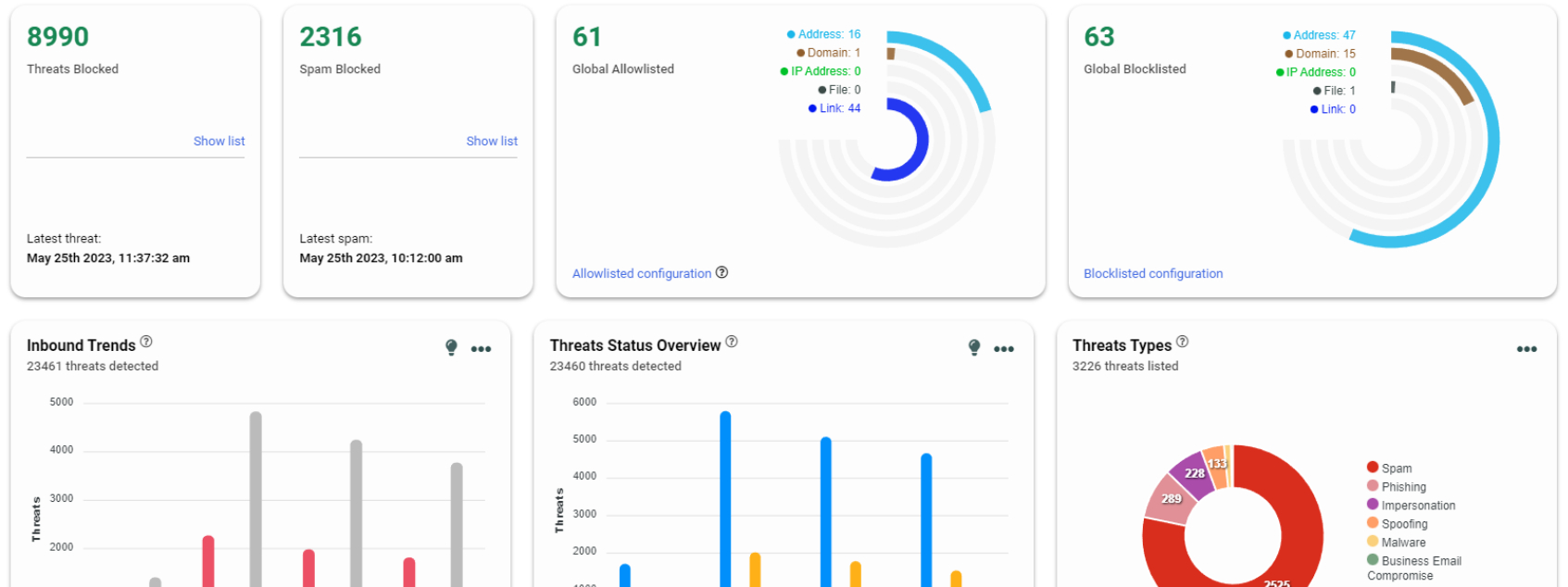
Task: Open the Blocklisted configuration link
Action: [x=1153, y=273]
